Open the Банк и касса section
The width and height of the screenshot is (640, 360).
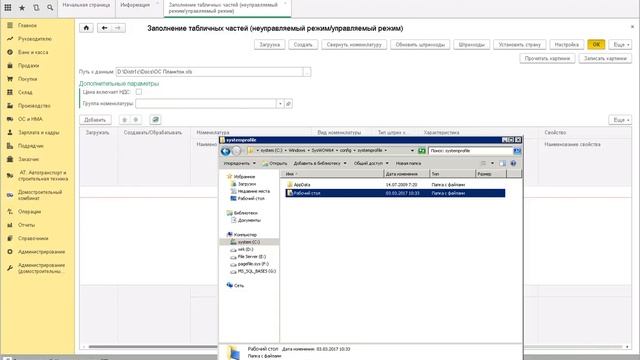tap(33, 52)
